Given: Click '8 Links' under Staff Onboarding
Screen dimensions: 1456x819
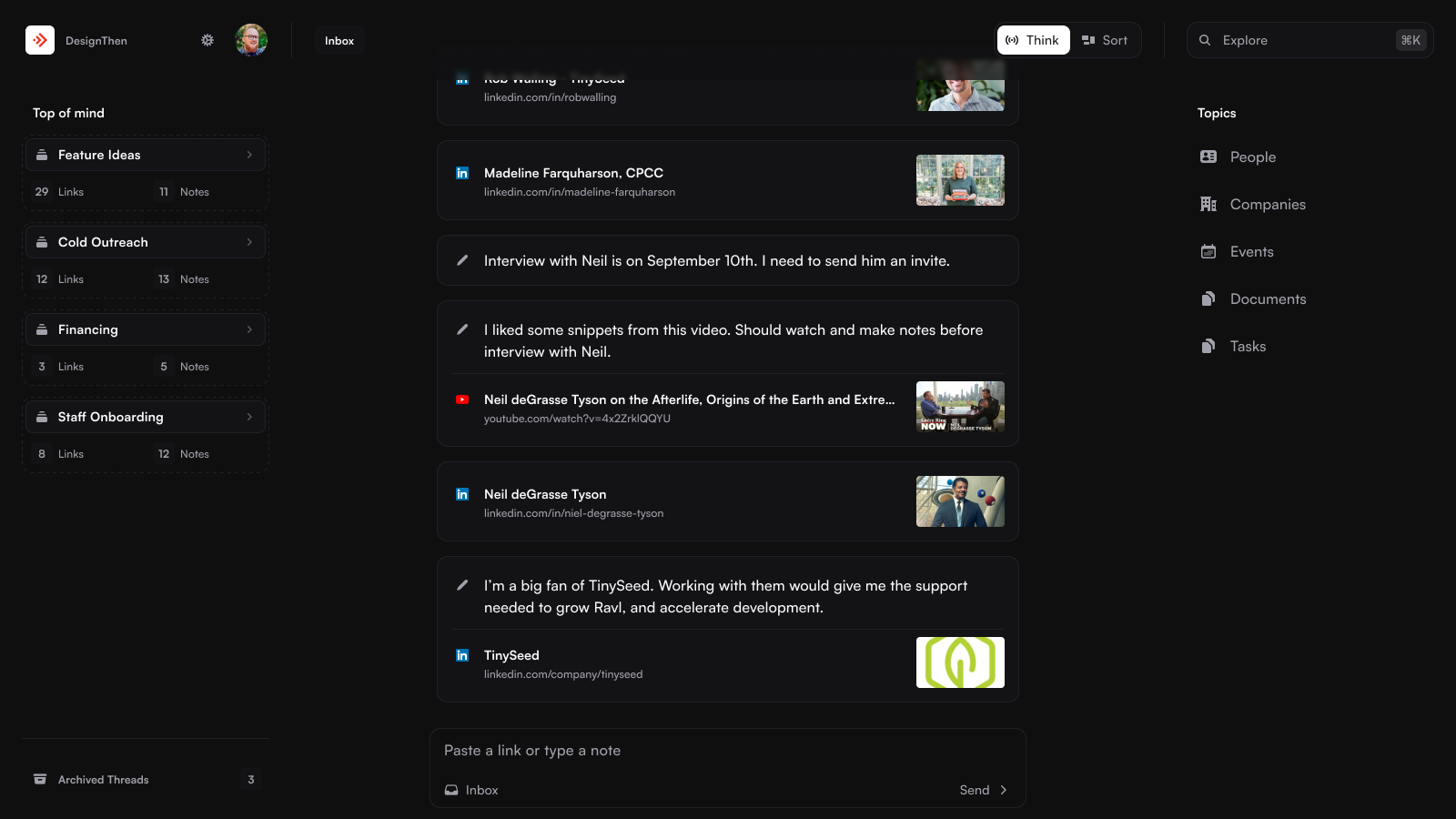Looking at the screenshot, I should (x=60, y=454).
